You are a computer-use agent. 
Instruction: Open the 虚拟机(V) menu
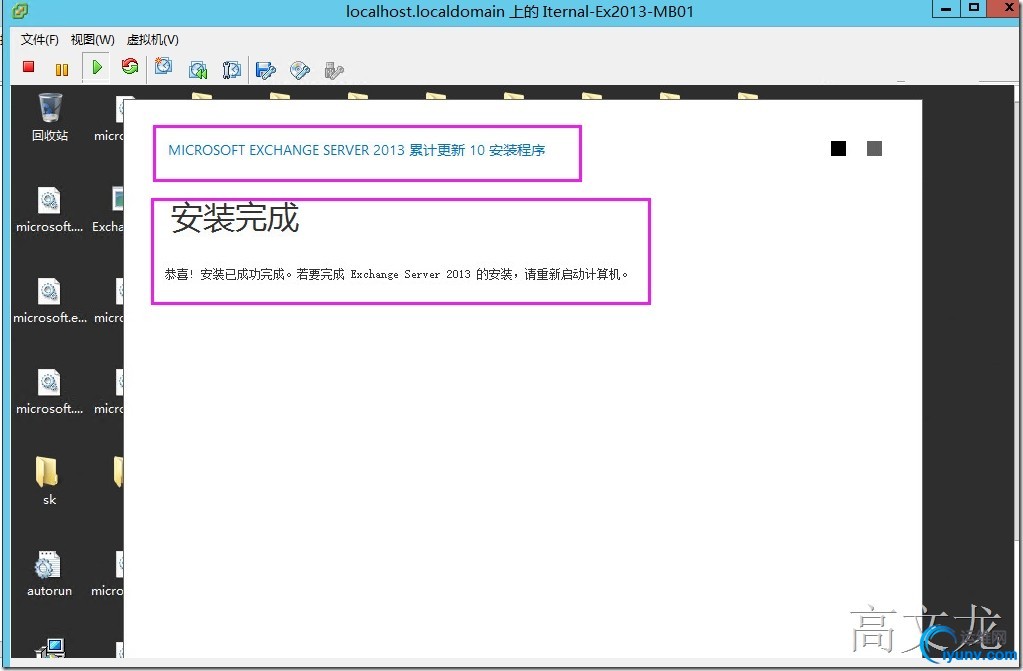(x=153, y=40)
